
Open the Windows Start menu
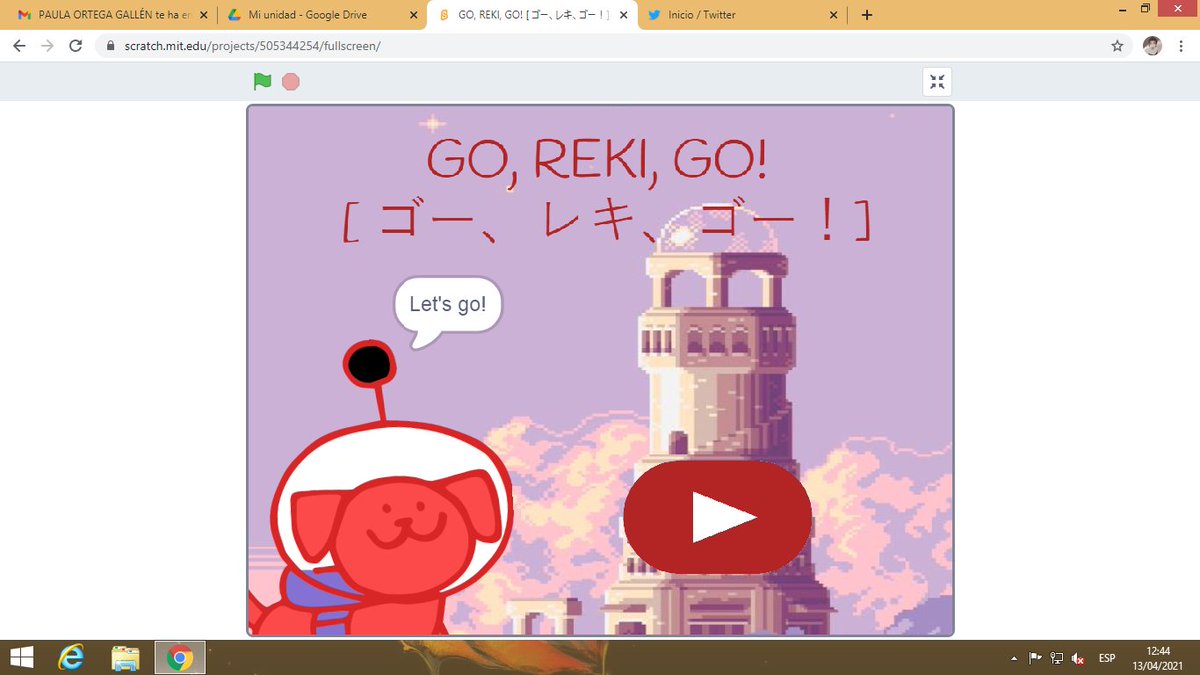click(21, 658)
